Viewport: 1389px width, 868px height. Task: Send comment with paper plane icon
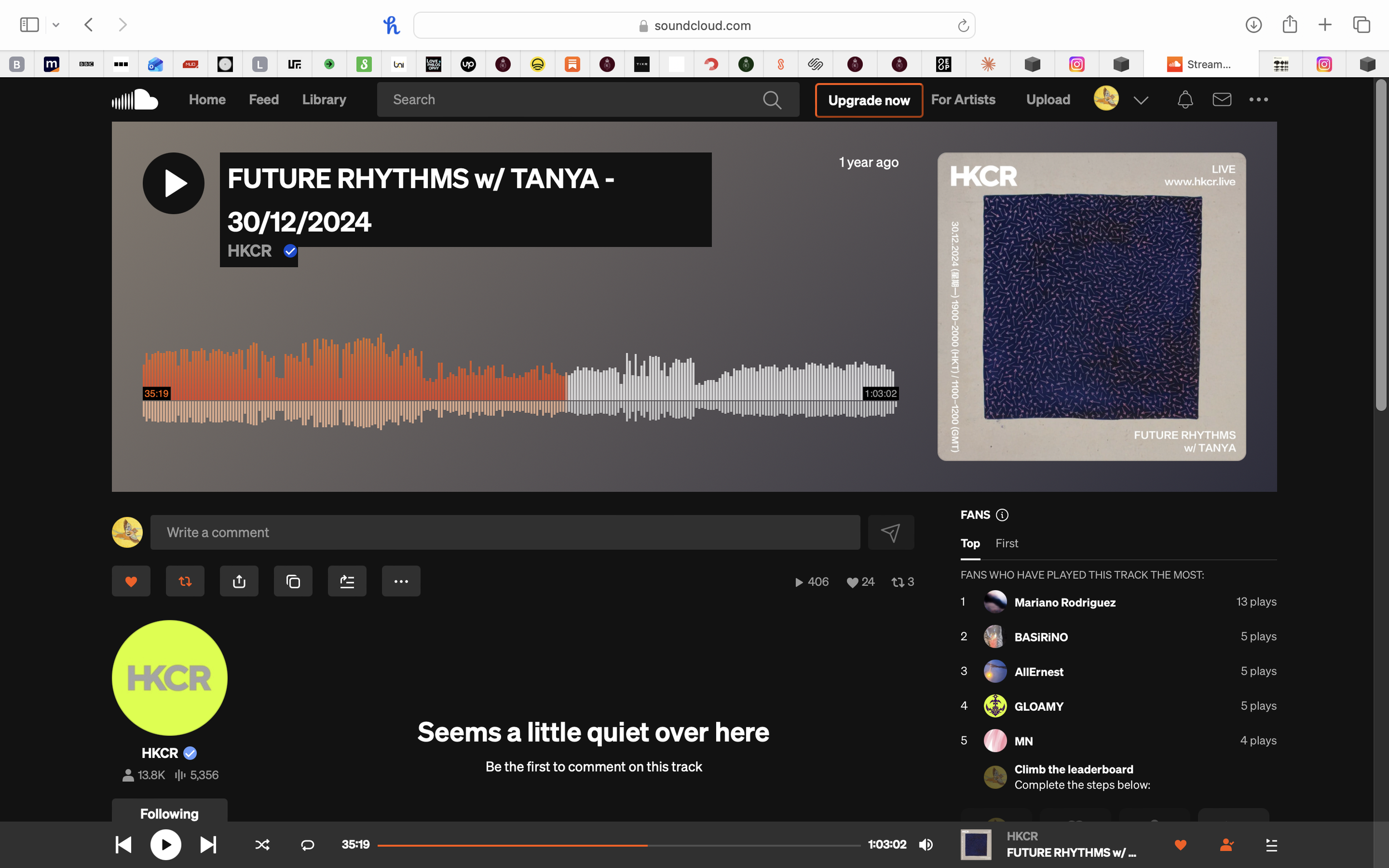pos(891,532)
